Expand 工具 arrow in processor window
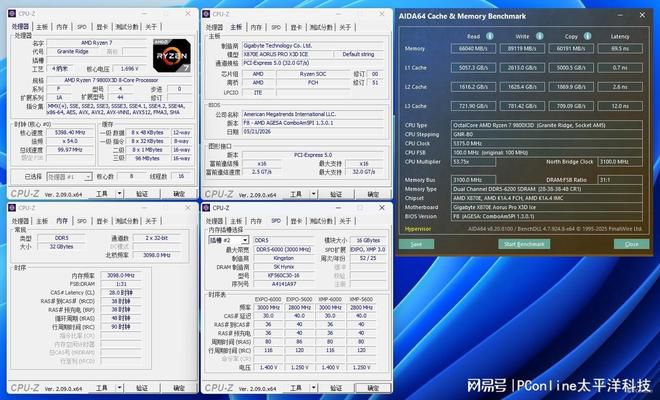660x400 pixels. click(120, 194)
